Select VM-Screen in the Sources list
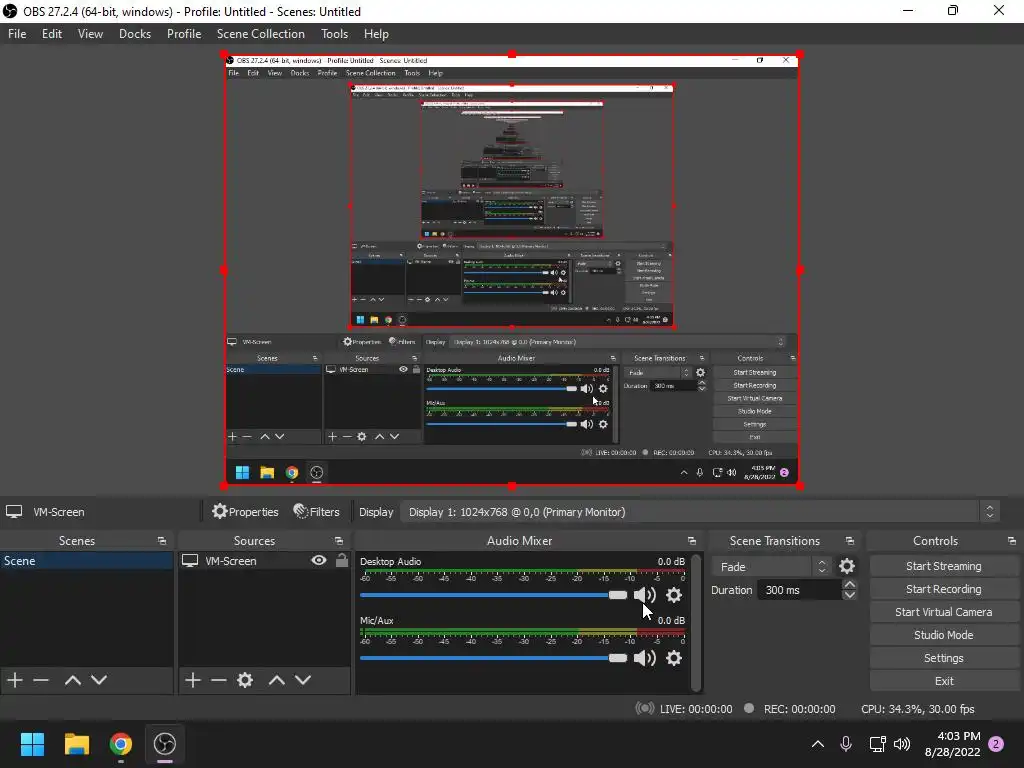1024x768 pixels. pos(231,561)
